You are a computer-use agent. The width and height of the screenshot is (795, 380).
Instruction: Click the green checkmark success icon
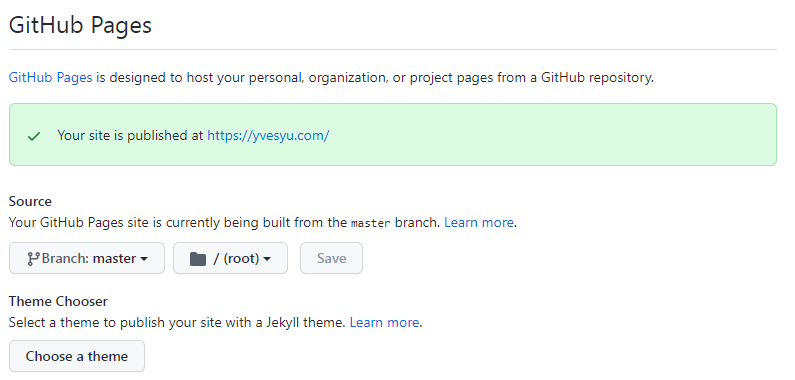coord(34,136)
